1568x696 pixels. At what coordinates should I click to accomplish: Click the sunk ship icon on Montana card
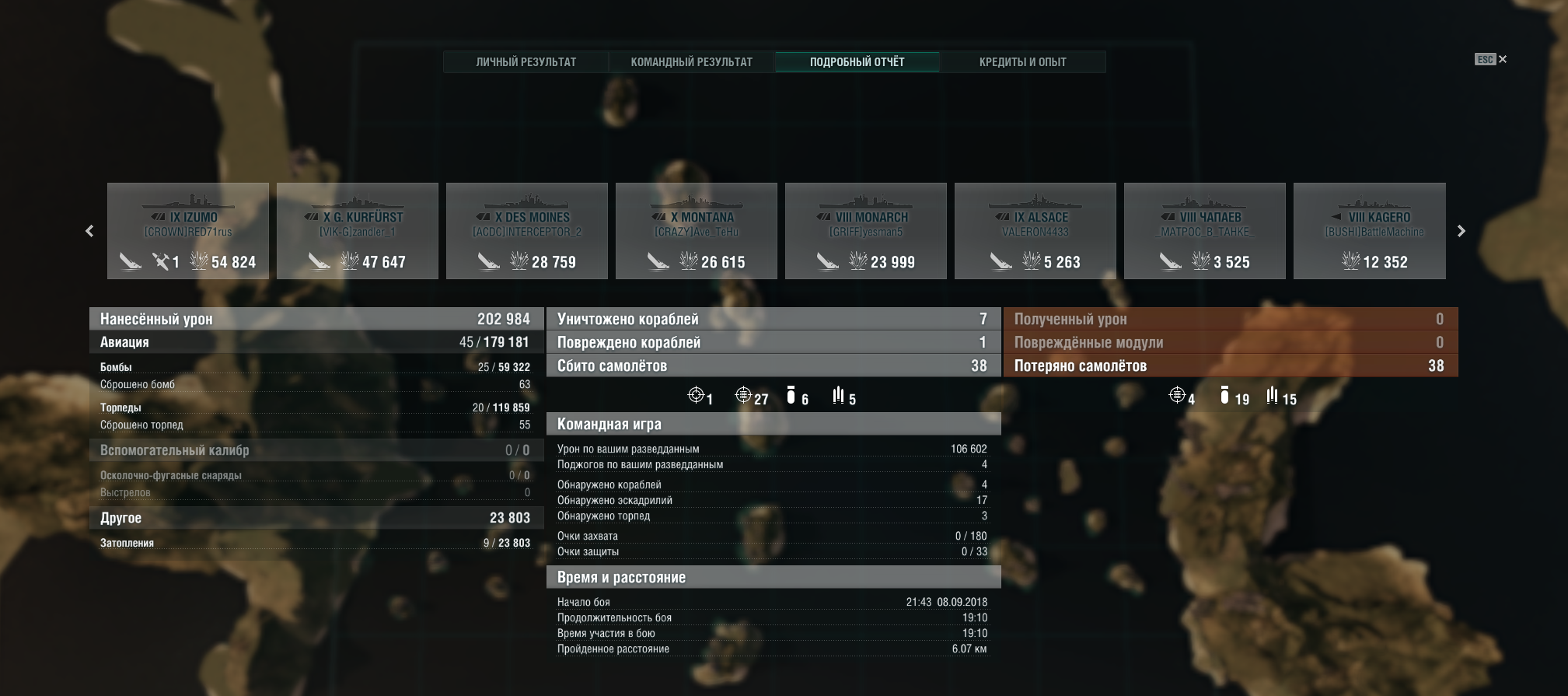(658, 261)
